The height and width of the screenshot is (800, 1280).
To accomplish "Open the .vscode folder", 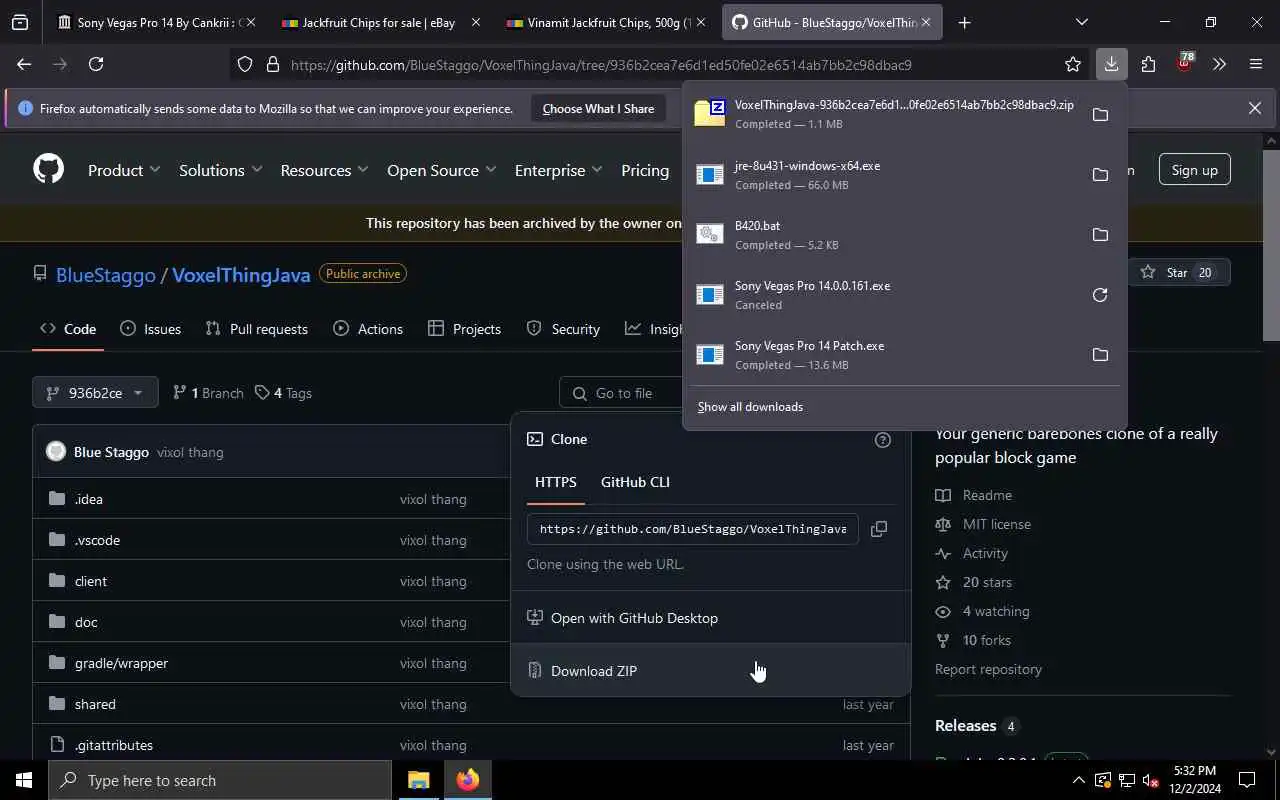I will point(97,540).
